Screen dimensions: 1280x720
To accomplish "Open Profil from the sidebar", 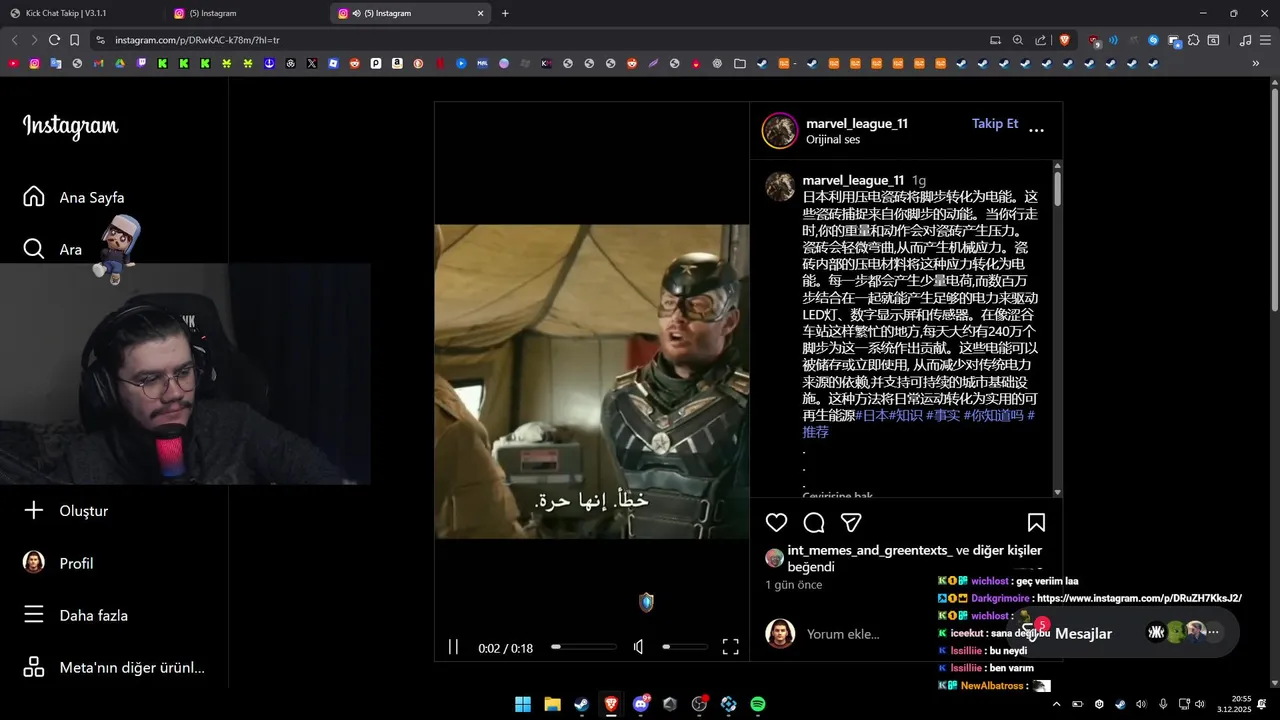I will 58,563.
